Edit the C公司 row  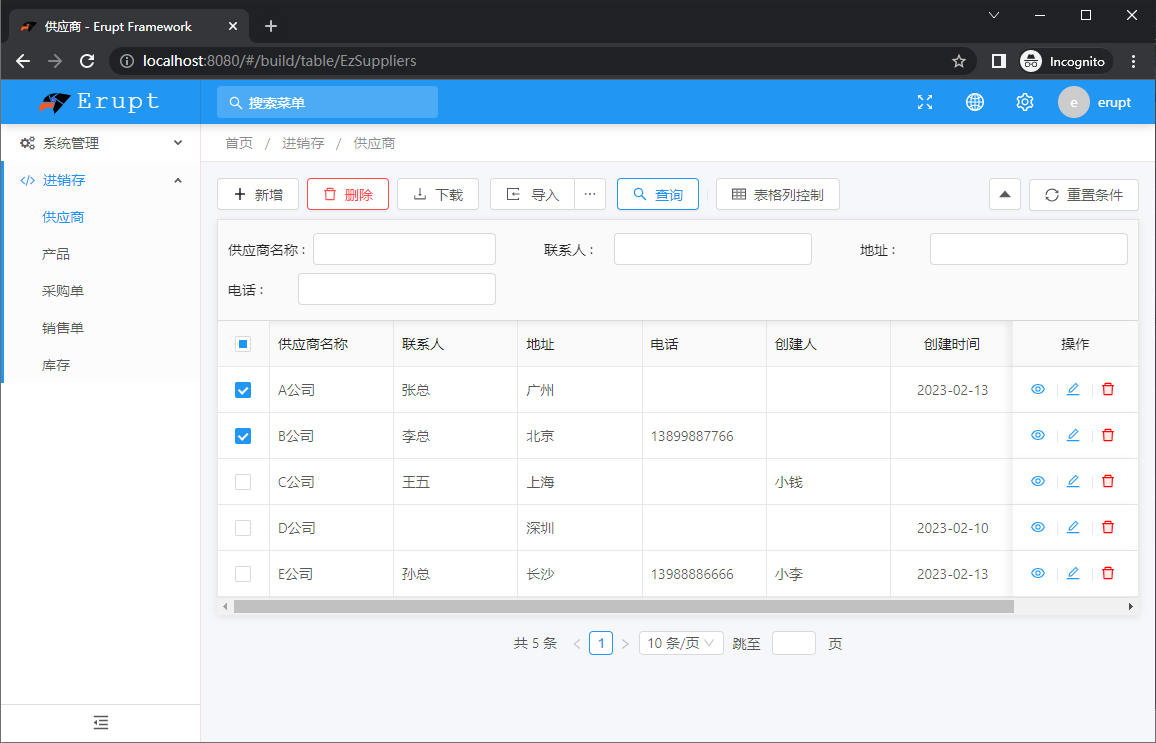pyautogui.click(x=1073, y=481)
